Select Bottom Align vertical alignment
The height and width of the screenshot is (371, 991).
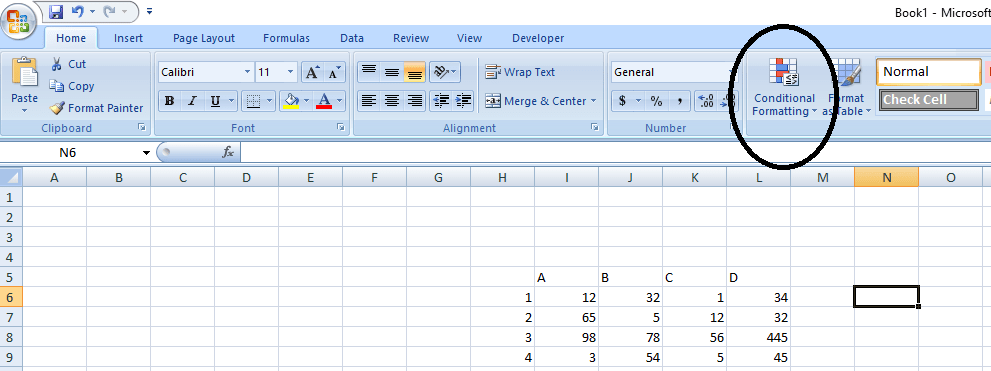point(415,72)
